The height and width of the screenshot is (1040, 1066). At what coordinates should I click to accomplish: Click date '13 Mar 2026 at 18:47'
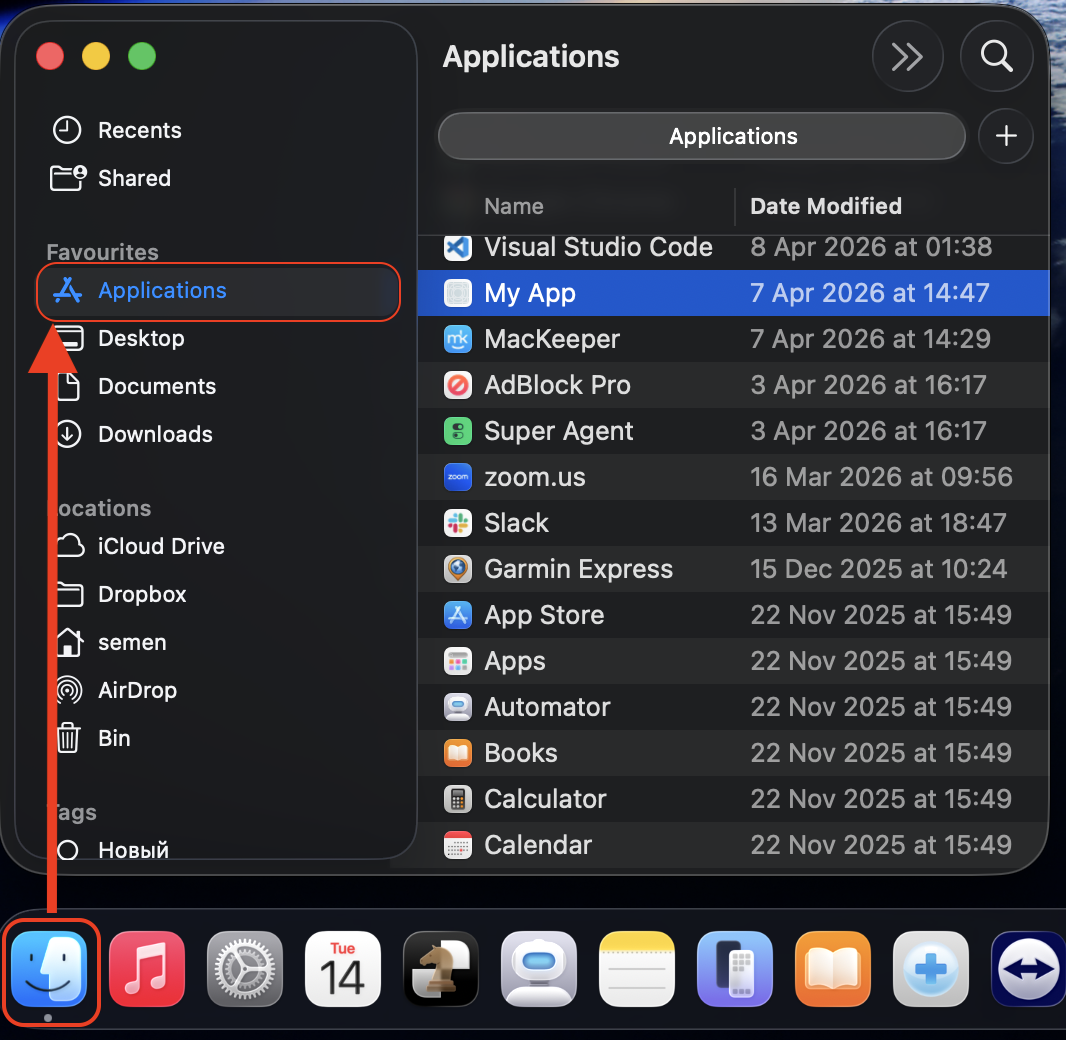pyautogui.click(x=878, y=523)
